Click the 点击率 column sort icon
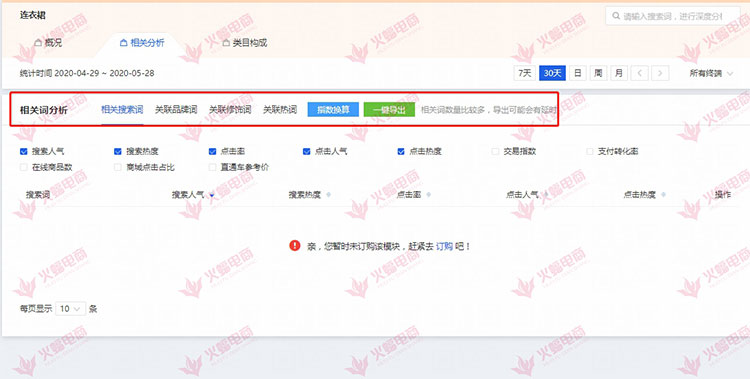Image resolution: width=750 pixels, height=379 pixels. point(429,195)
